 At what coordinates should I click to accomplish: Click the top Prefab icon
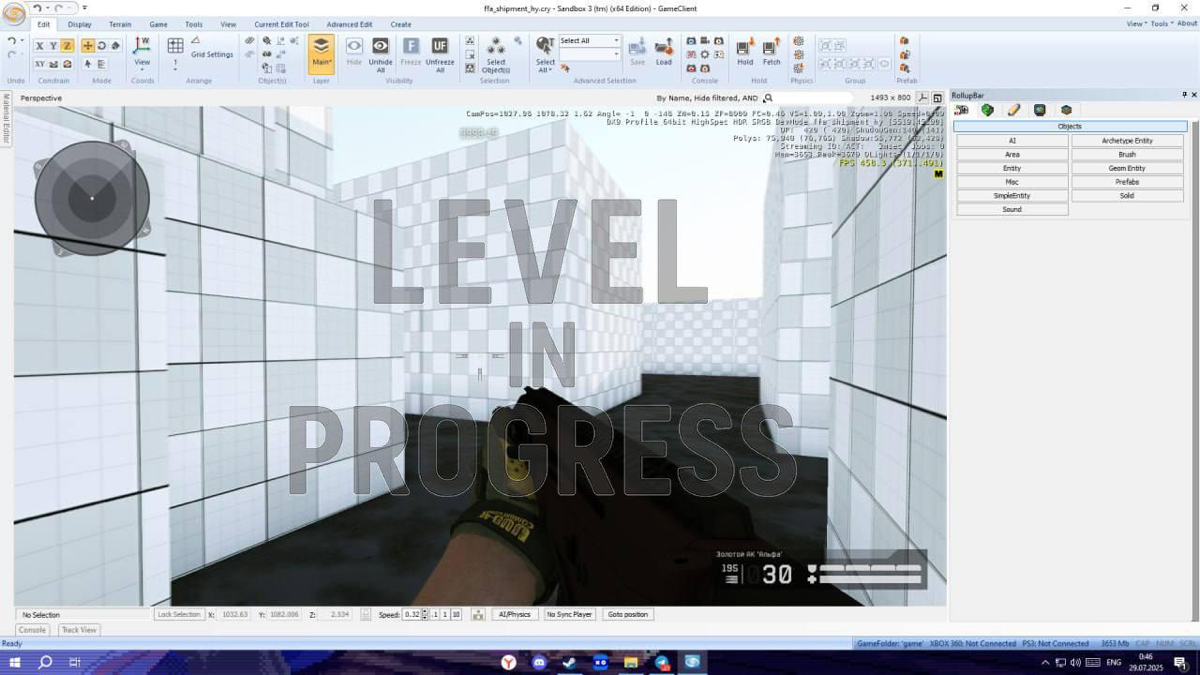click(904, 42)
